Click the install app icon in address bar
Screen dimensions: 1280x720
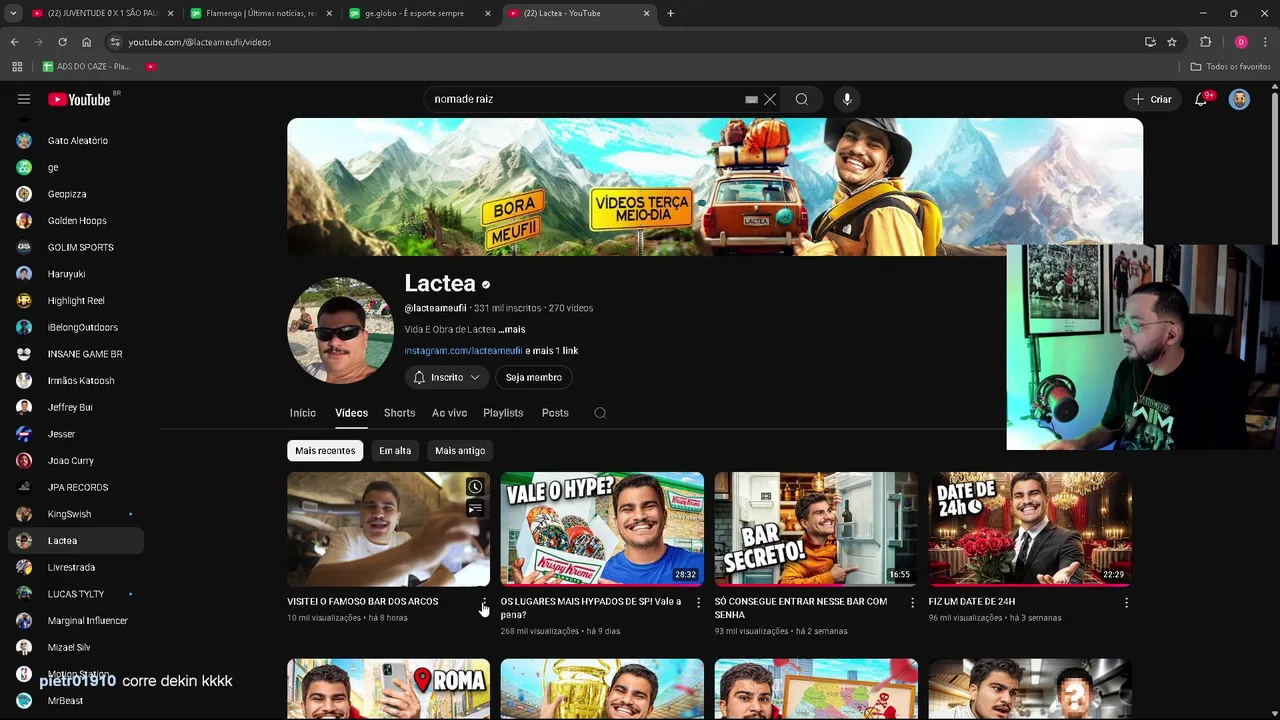pos(1150,42)
